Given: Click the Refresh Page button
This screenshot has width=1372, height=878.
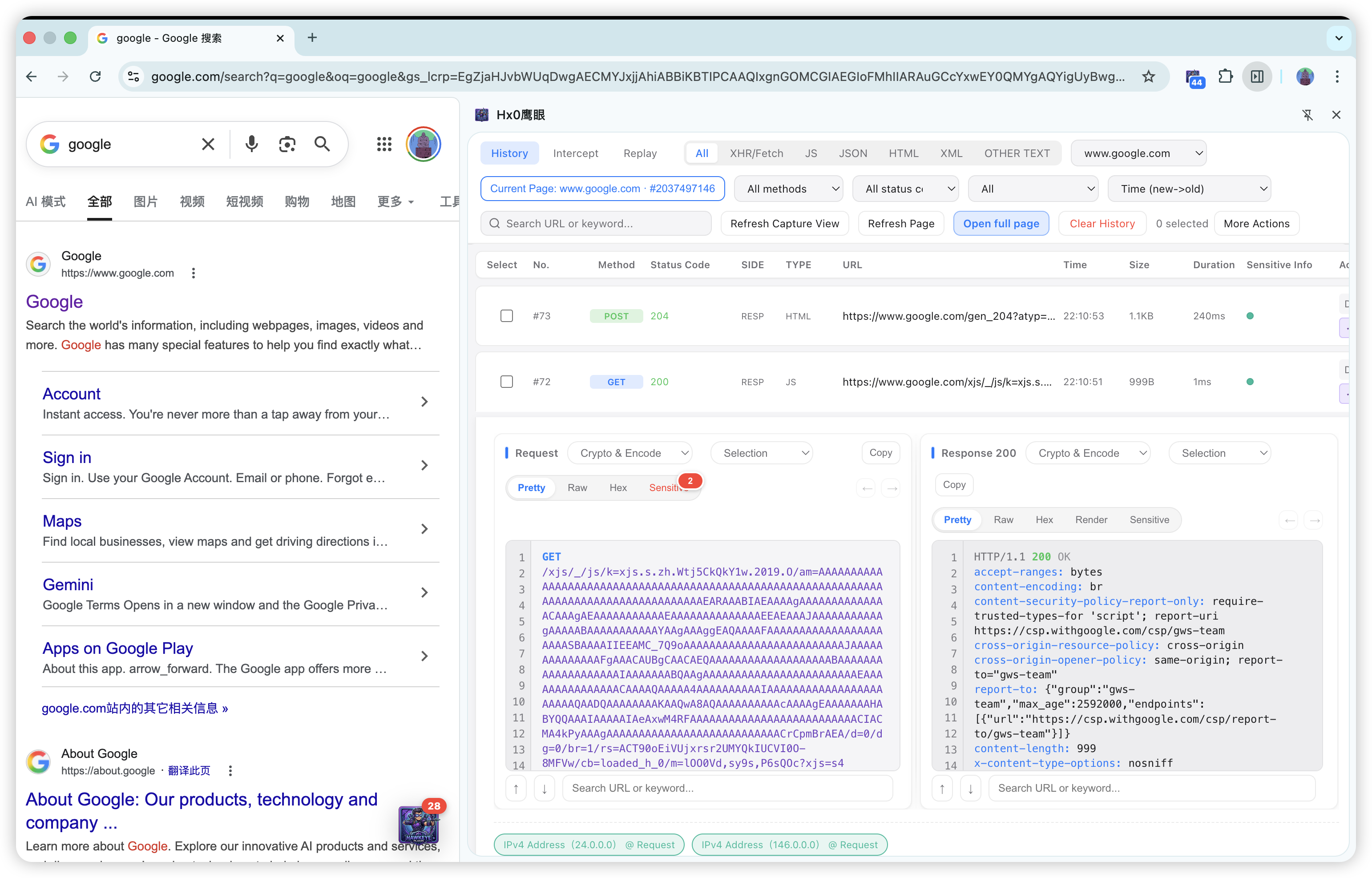Looking at the screenshot, I should [x=901, y=223].
